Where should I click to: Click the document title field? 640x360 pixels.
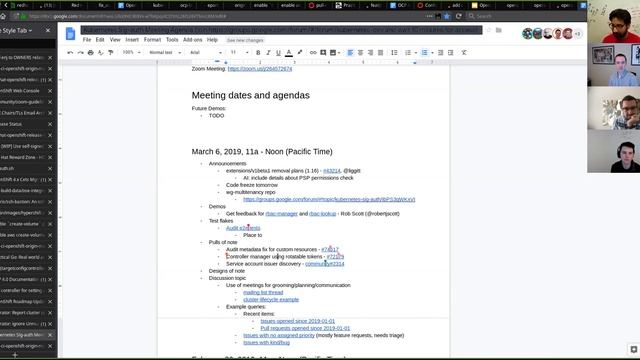pyautogui.click(x=281, y=30)
